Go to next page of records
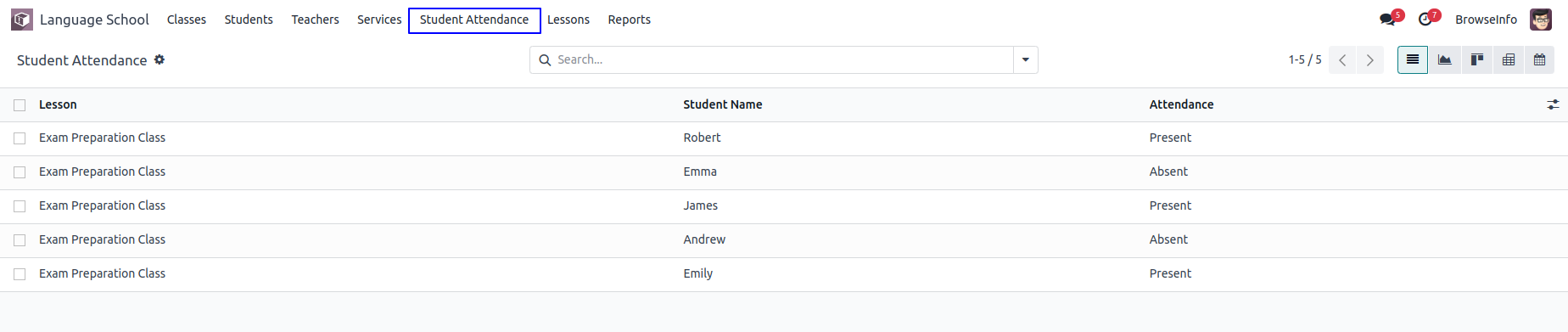This screenshot has height=332, width=1568. click(1369, 59)
